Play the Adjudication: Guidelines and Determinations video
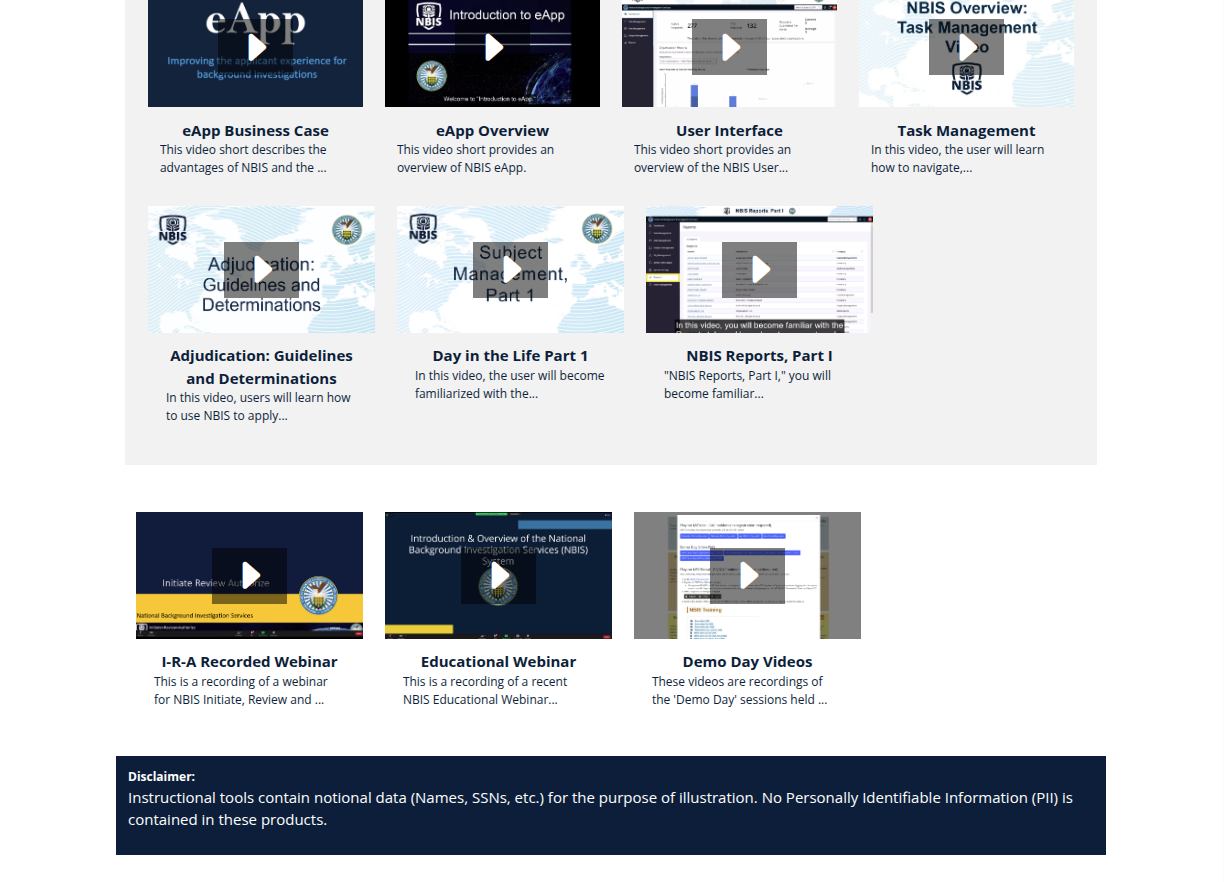The image size is (1224, 882). (261, 270)
